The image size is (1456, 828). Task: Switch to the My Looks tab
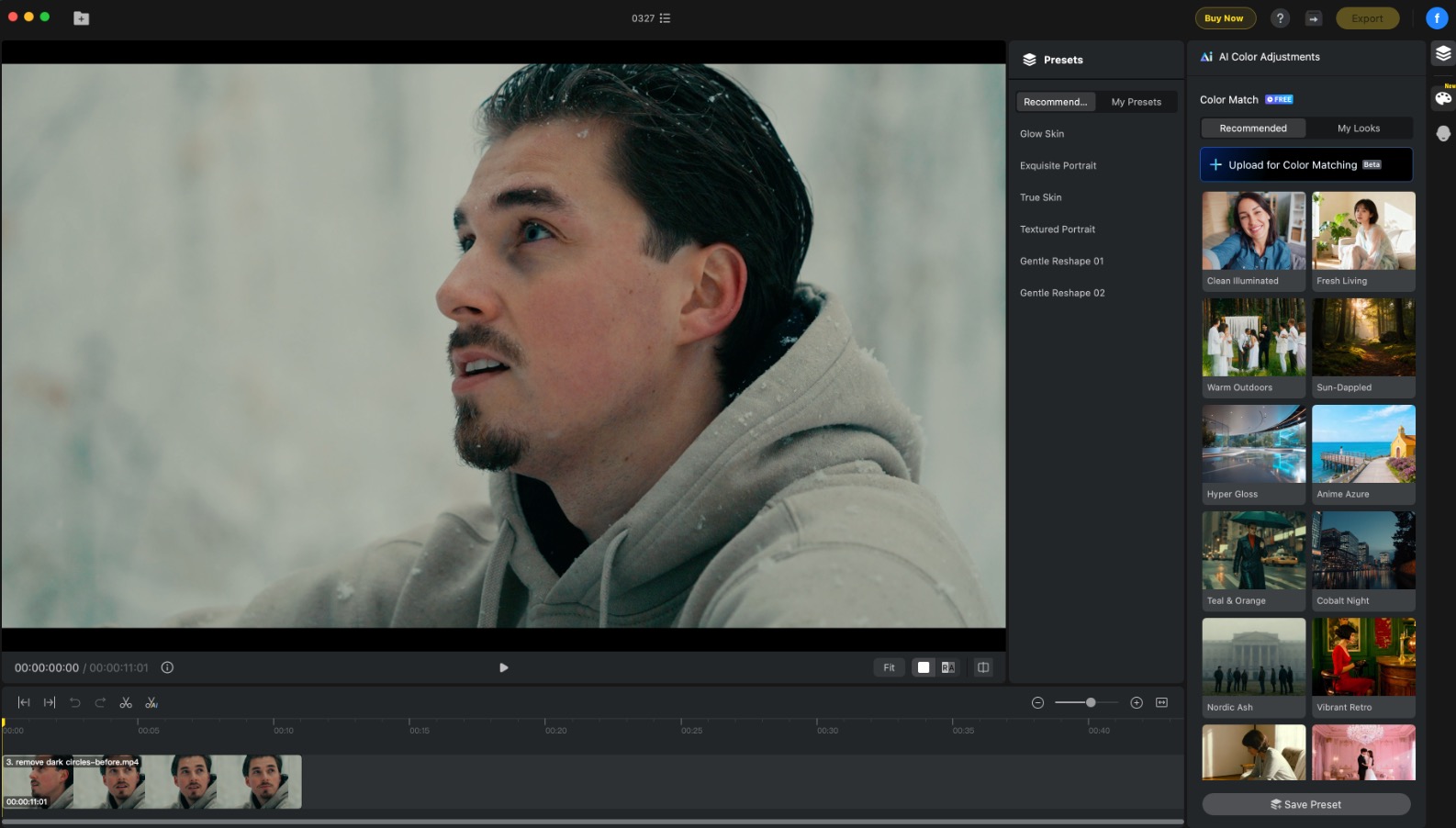click(1358, 129)
